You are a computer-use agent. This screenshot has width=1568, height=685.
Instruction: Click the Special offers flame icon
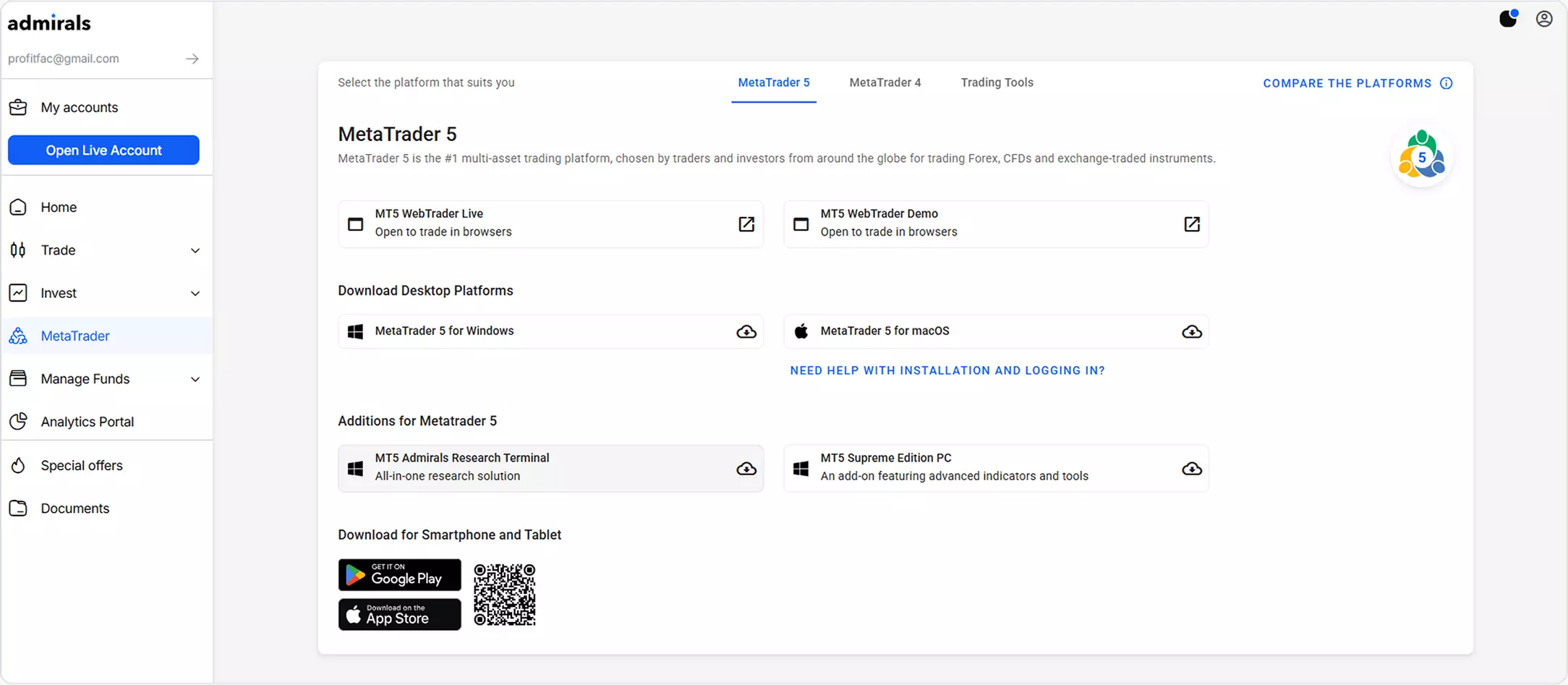click(x=18, y=465)
